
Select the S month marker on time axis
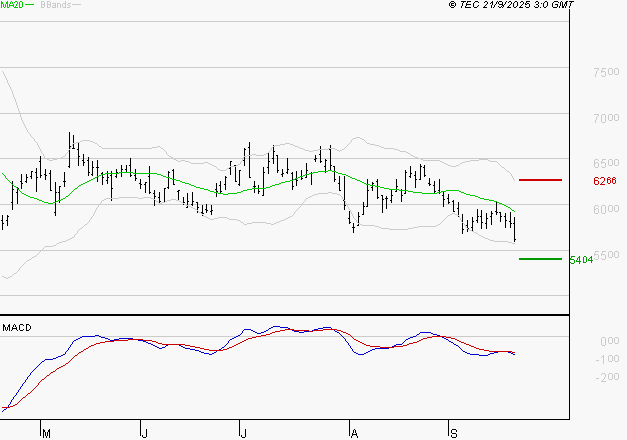click(453, 433)
